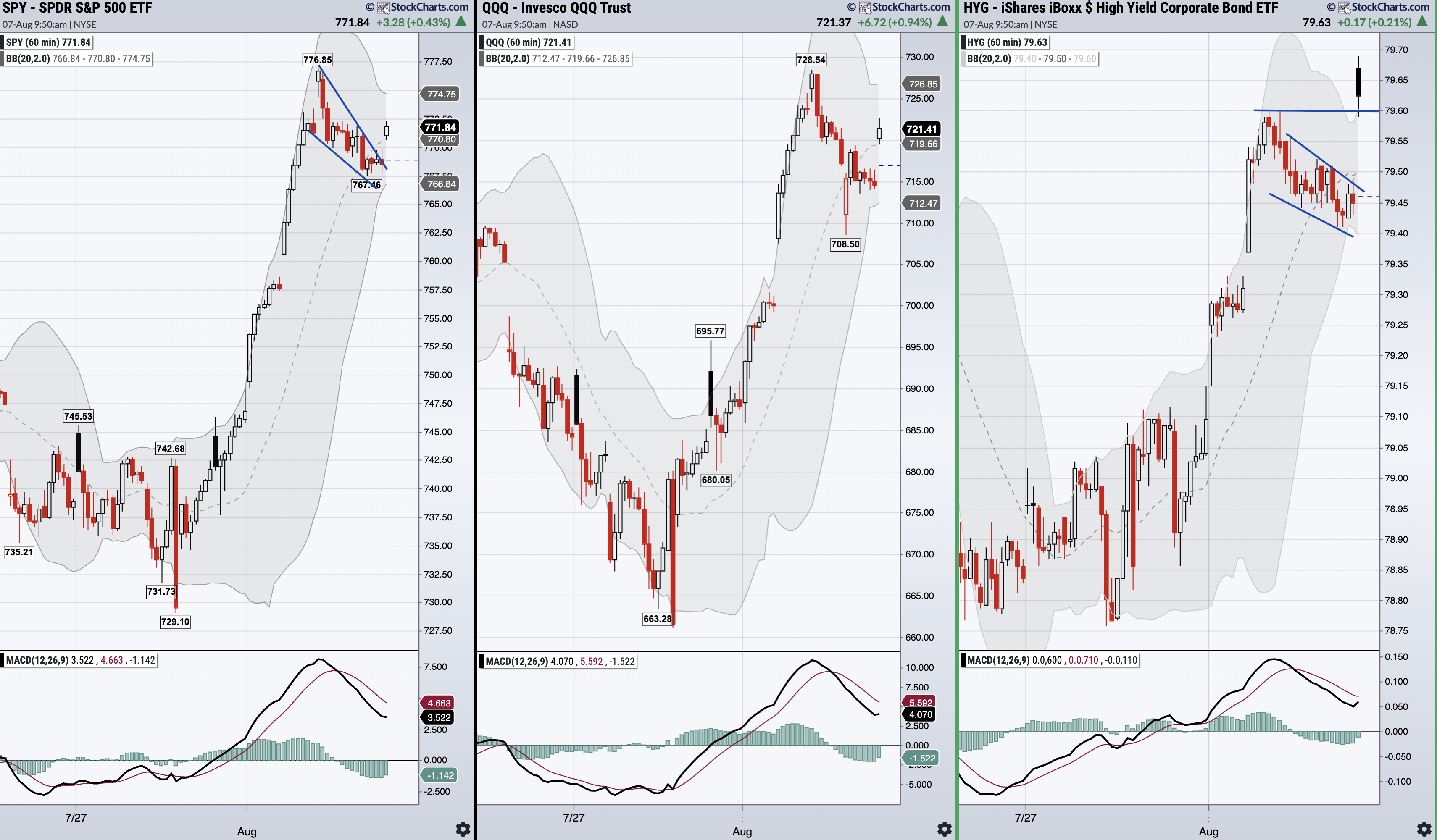
Task: Click the '07-Aug 9:50am | NASD' timestamp on QQQ
Action: pos(530,24)
